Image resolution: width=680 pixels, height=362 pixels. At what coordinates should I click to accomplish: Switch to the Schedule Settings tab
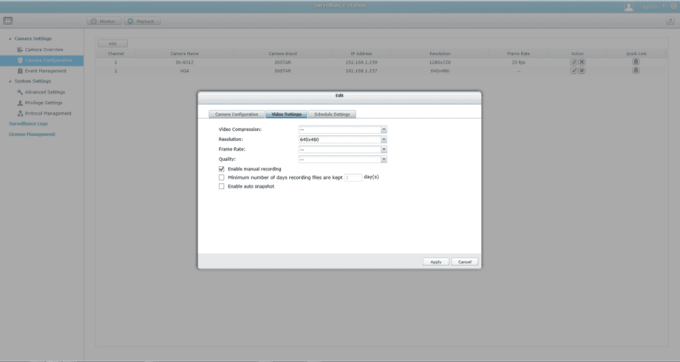click(x=332, y=114)
